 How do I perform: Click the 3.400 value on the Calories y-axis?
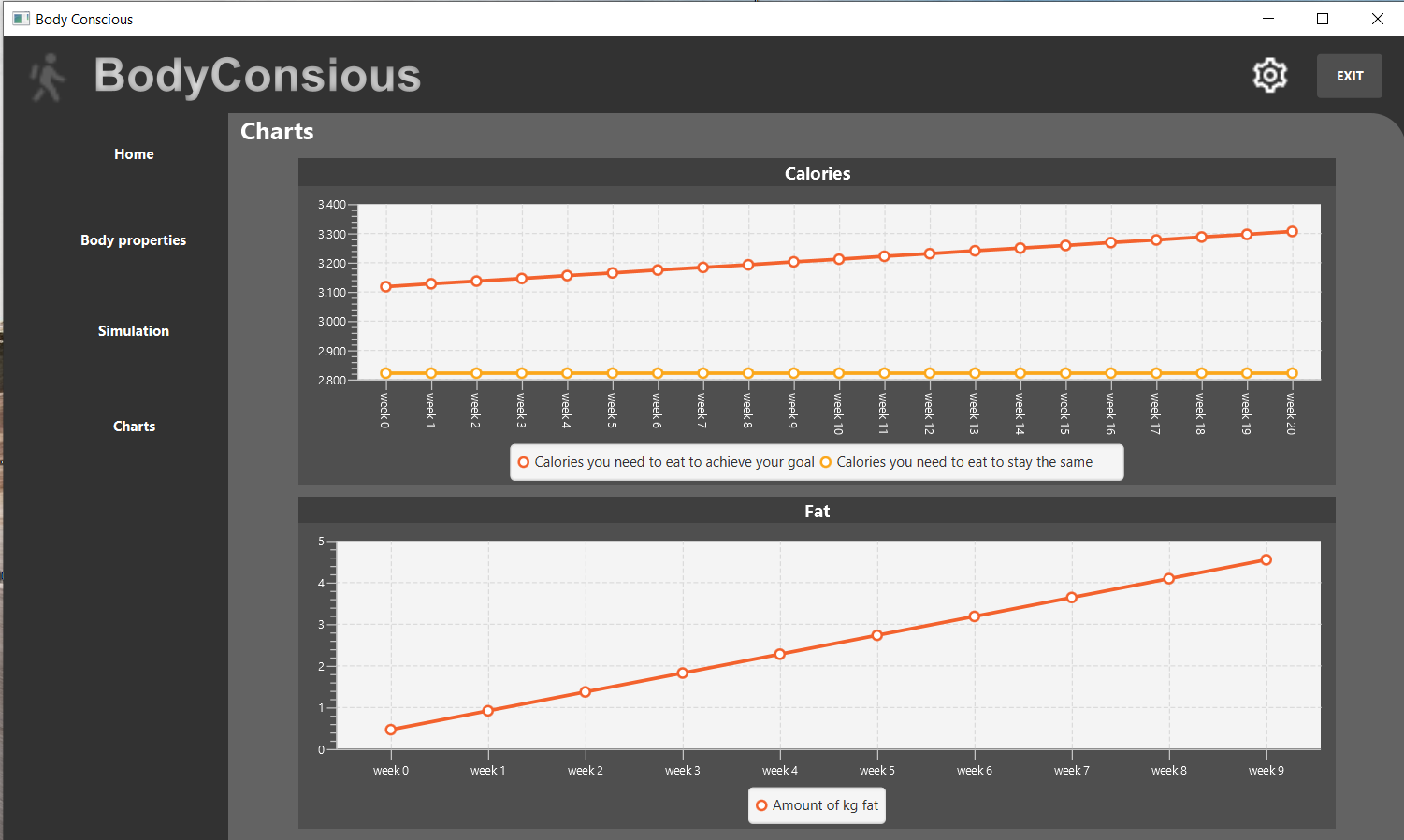click(x=331, y=205)
